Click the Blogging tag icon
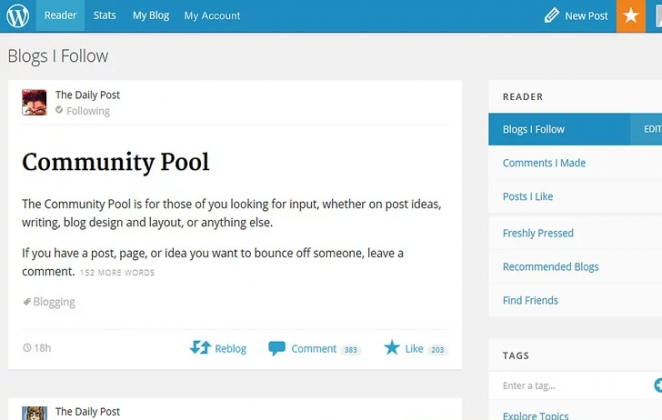662x420 pixels. 27,302
